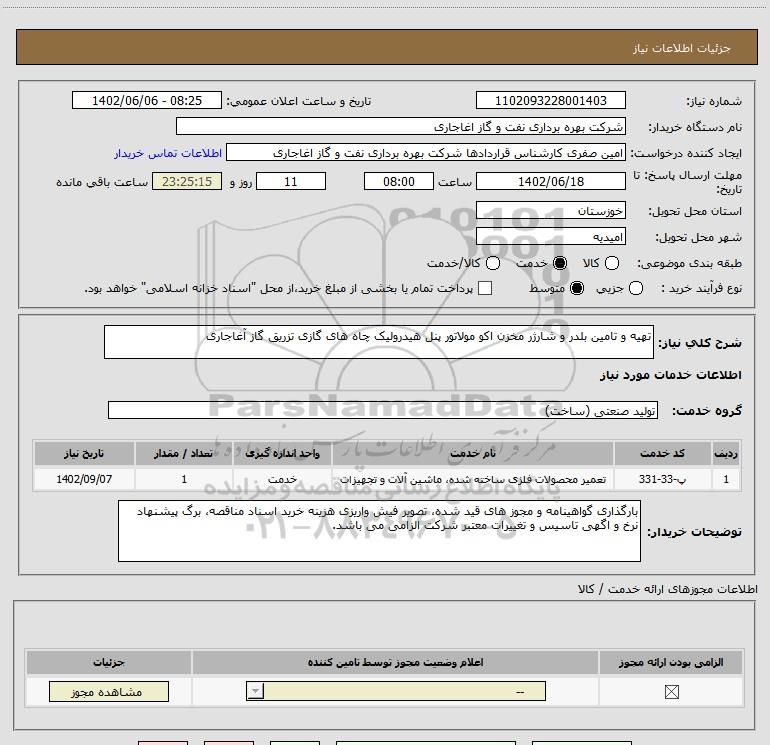Select the کالا/خدمت radio button
The width and height of the screenshot is (770, 745).
coord(493,263)
